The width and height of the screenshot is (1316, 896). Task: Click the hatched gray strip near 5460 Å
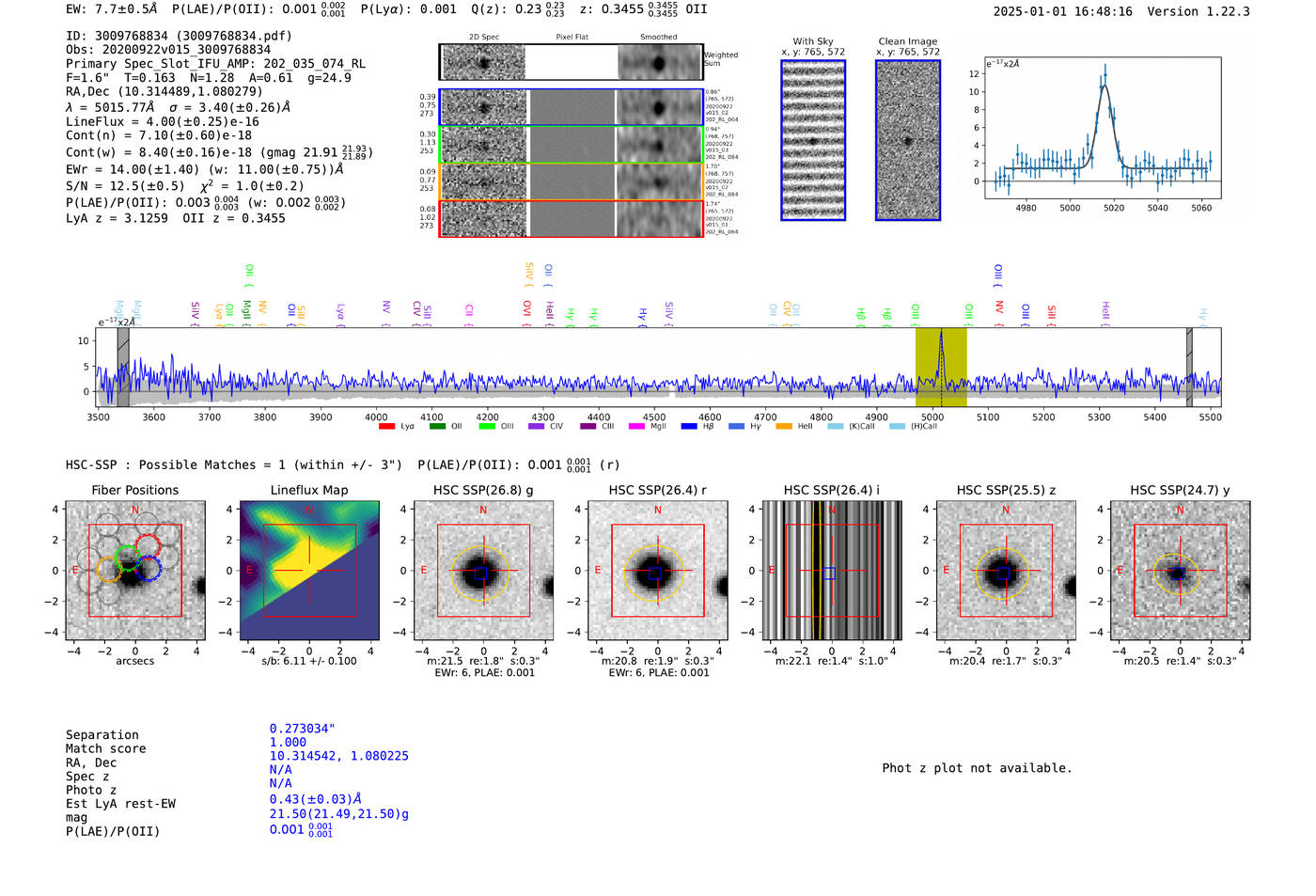pyautogui.click(x=1189, y=367)
